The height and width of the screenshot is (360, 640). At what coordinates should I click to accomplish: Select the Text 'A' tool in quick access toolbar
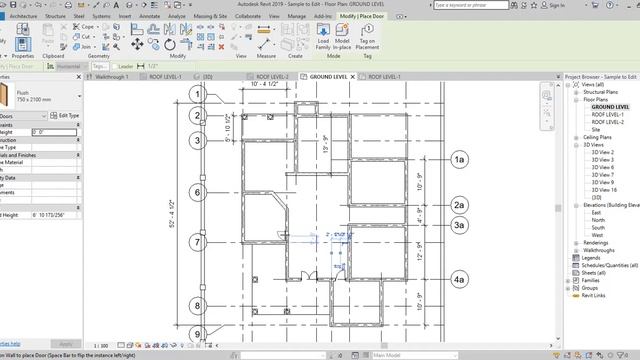point(116,5)
